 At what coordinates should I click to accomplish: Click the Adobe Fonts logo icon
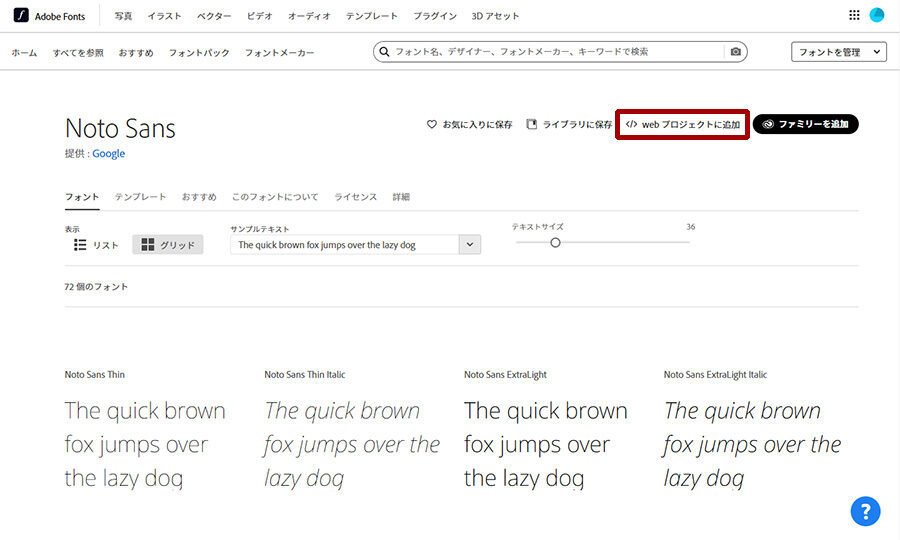[21, 15]
